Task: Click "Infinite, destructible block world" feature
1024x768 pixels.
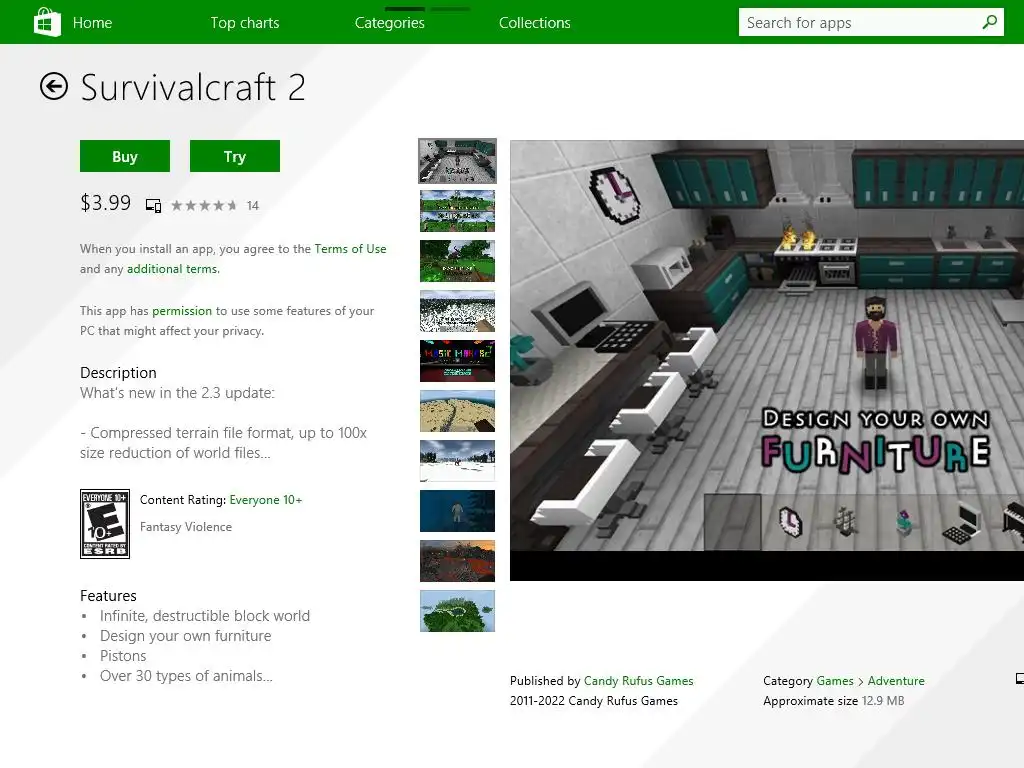Action: (x=205, y=616)
